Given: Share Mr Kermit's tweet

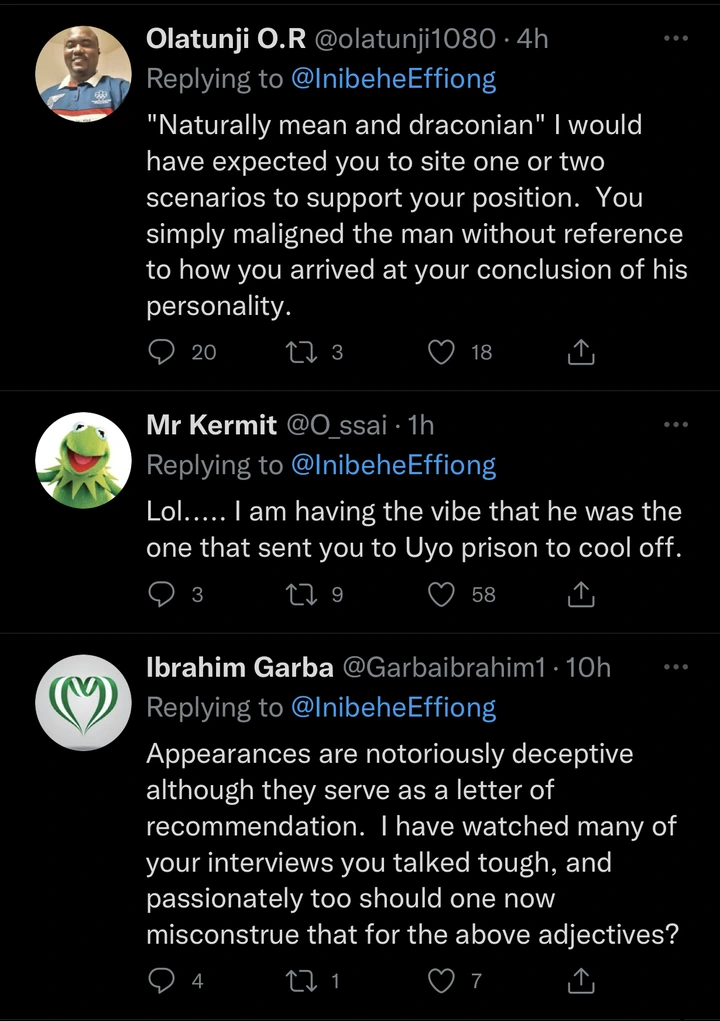Looking at the screenshot, I should click(x=581, y=594).
